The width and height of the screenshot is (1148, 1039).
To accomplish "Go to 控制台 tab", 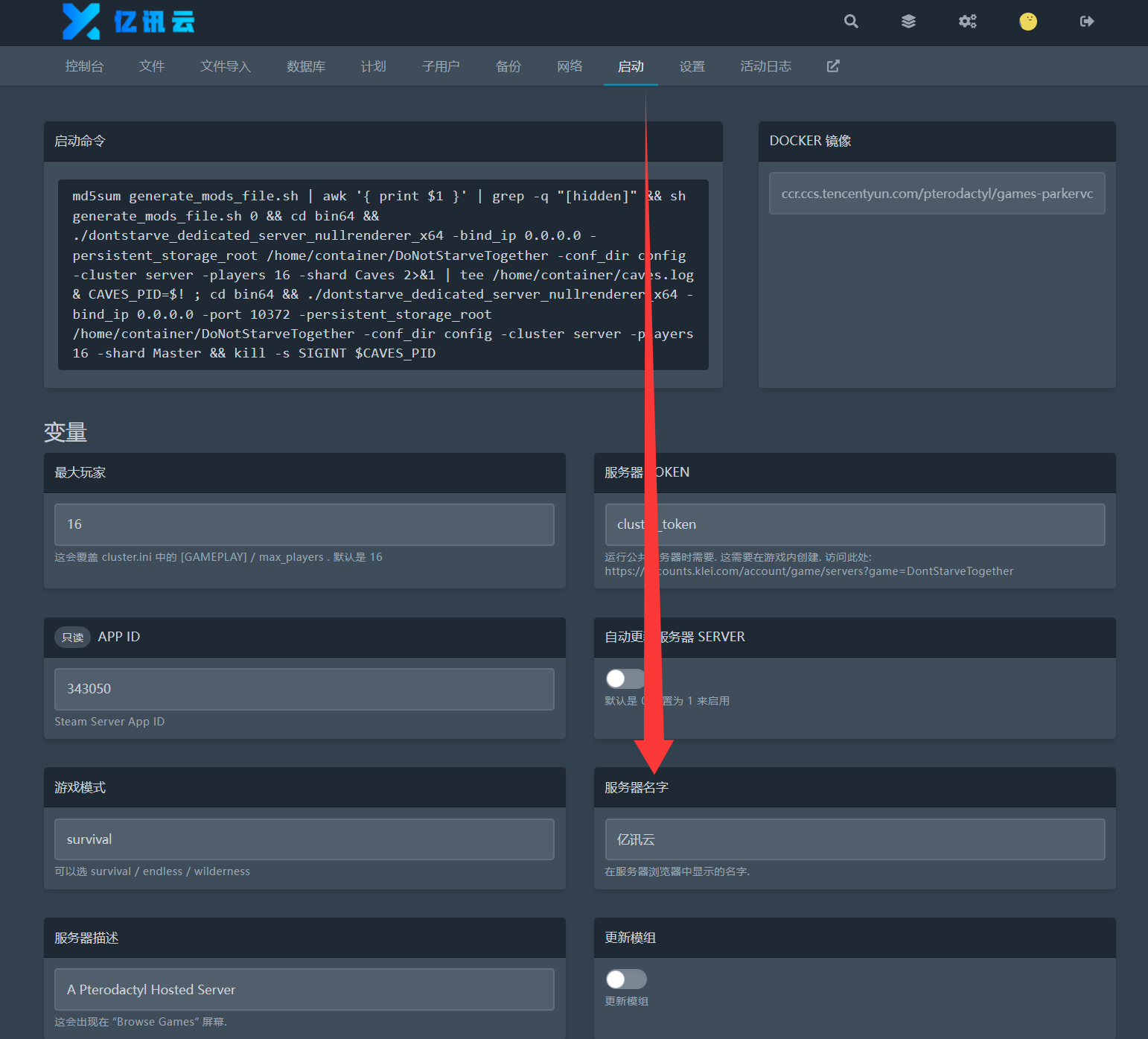I will [x=84, y=66].
